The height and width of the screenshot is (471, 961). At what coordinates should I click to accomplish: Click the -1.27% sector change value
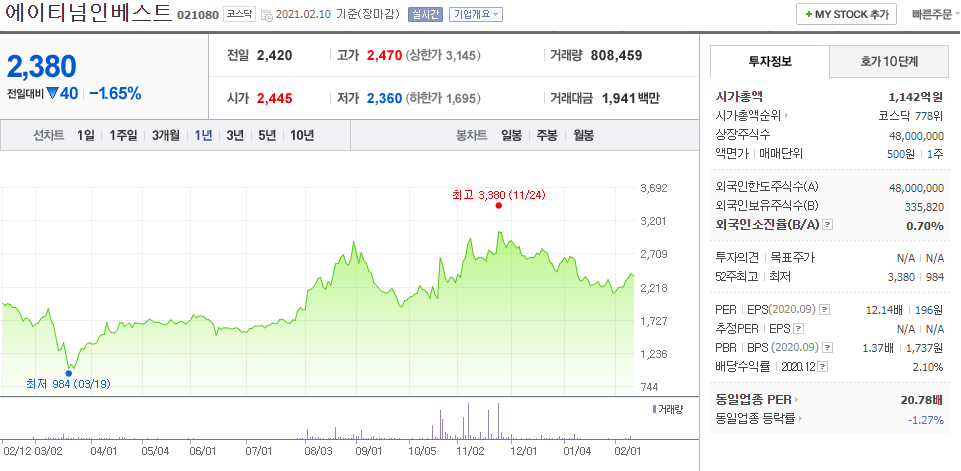[x=925, y=419]
